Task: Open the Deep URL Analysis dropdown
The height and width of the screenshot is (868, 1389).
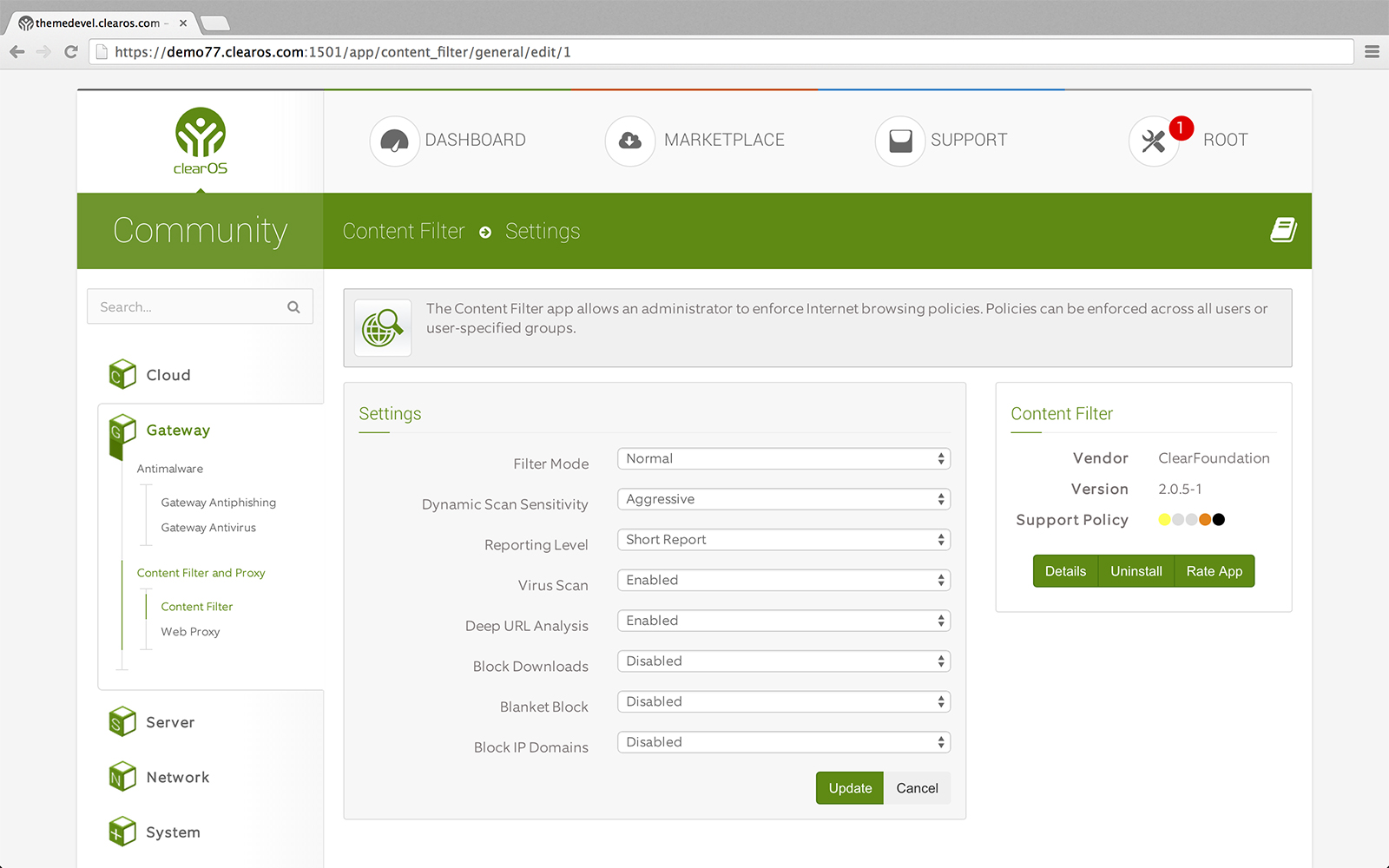Action: [784, 621]
